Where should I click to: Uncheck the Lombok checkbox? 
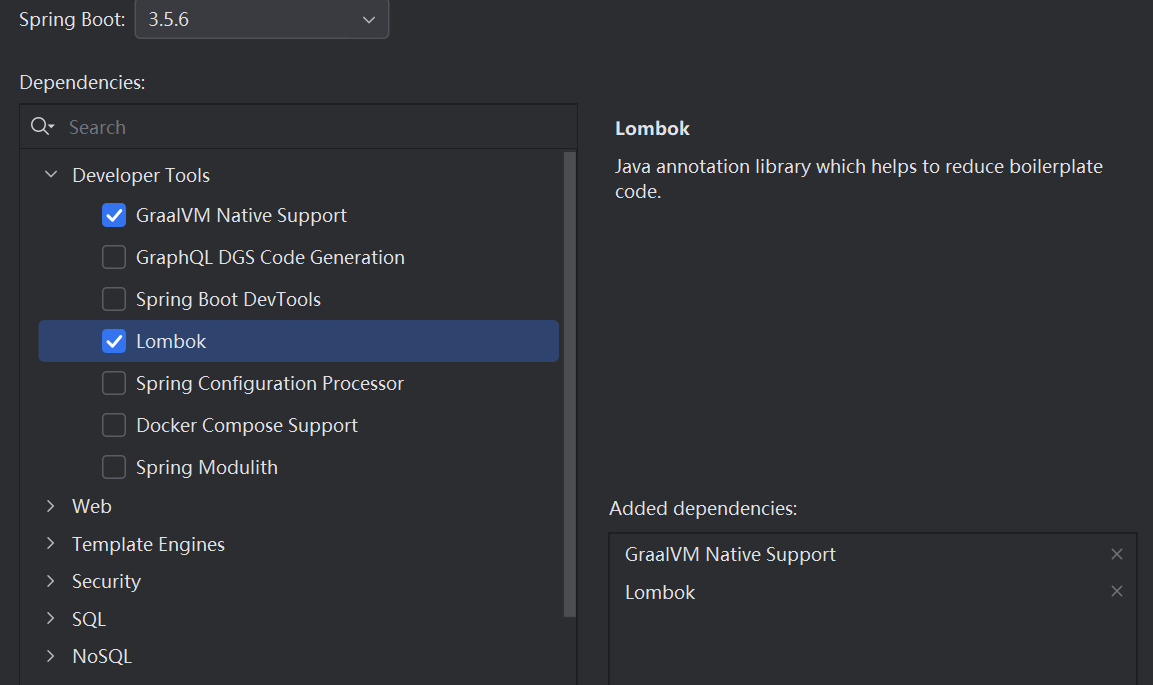click(x=114, y=342)
